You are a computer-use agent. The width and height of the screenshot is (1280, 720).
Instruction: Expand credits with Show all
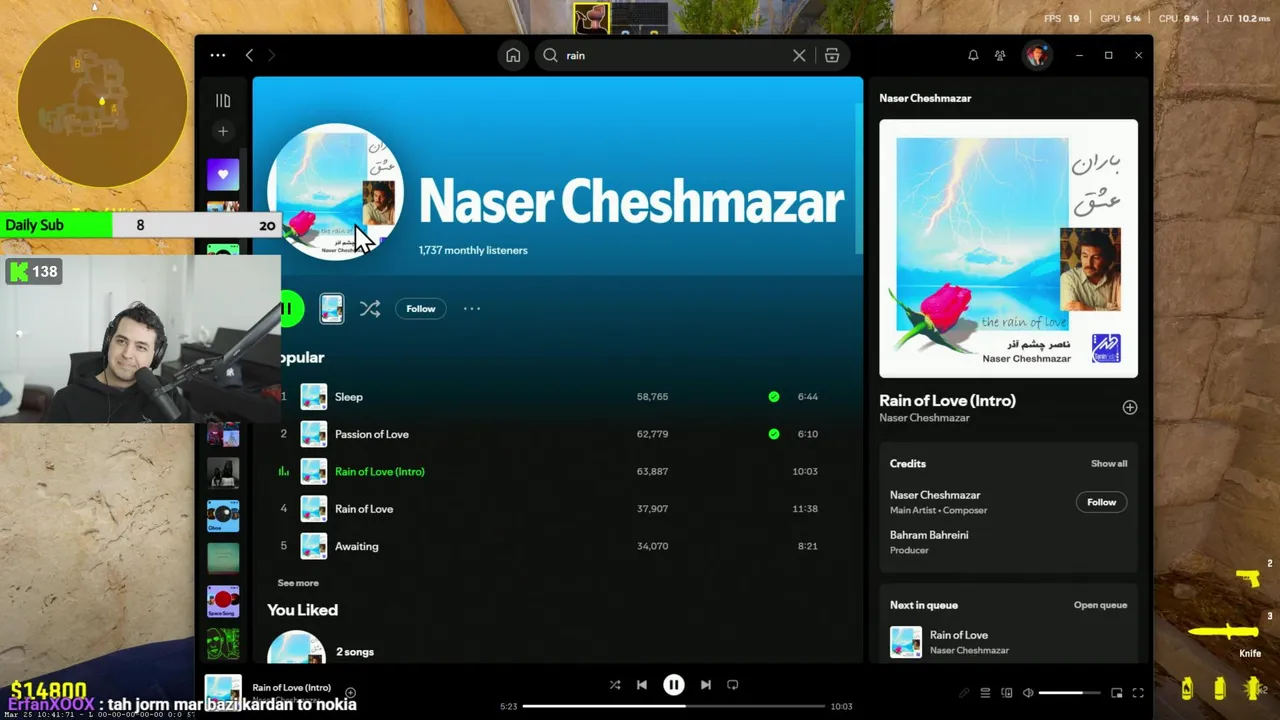point(1109,464)
